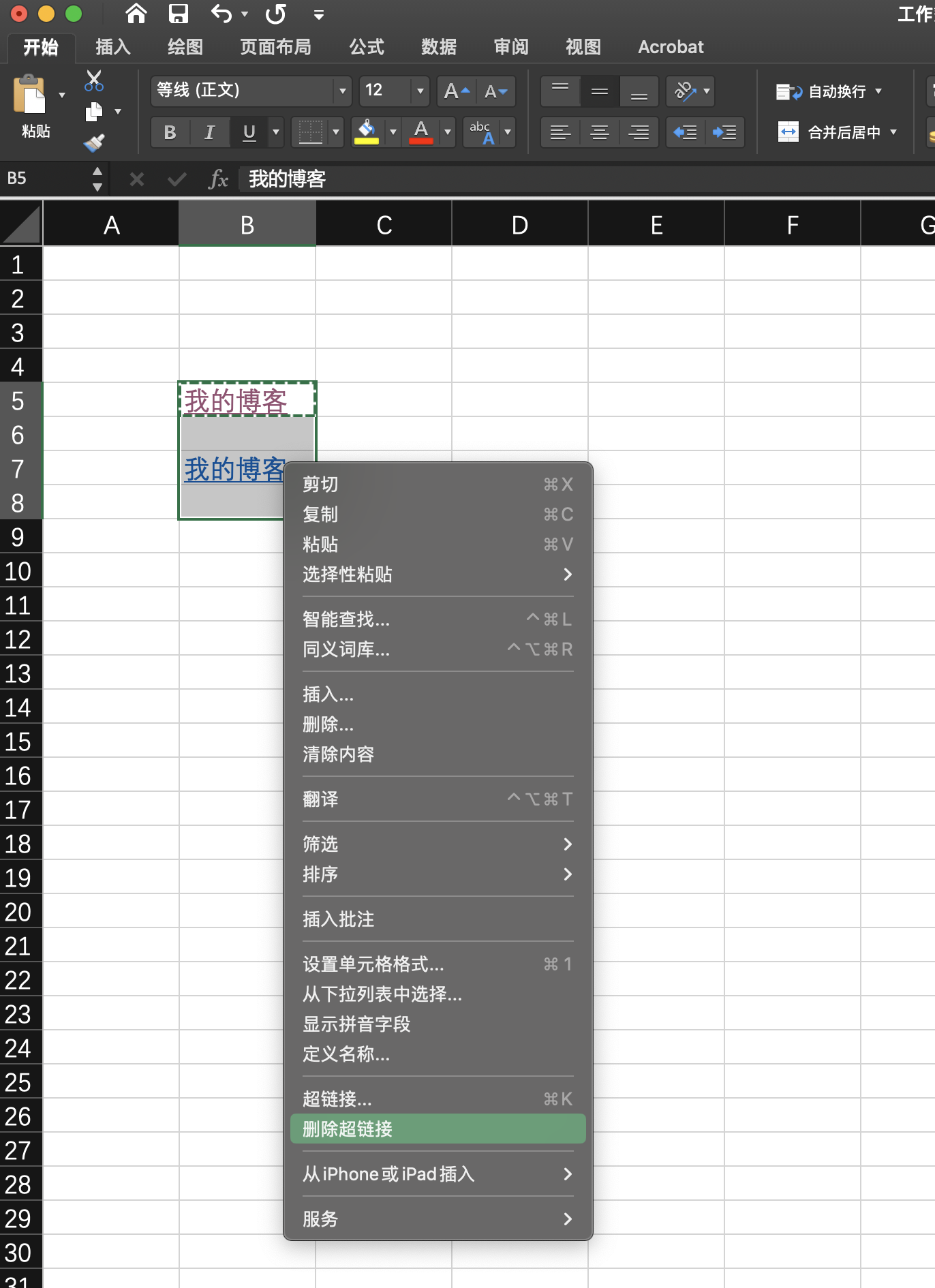Viewport: 935px width, 1288px height.
Task: Select column D header
Action: coord(520,225)
